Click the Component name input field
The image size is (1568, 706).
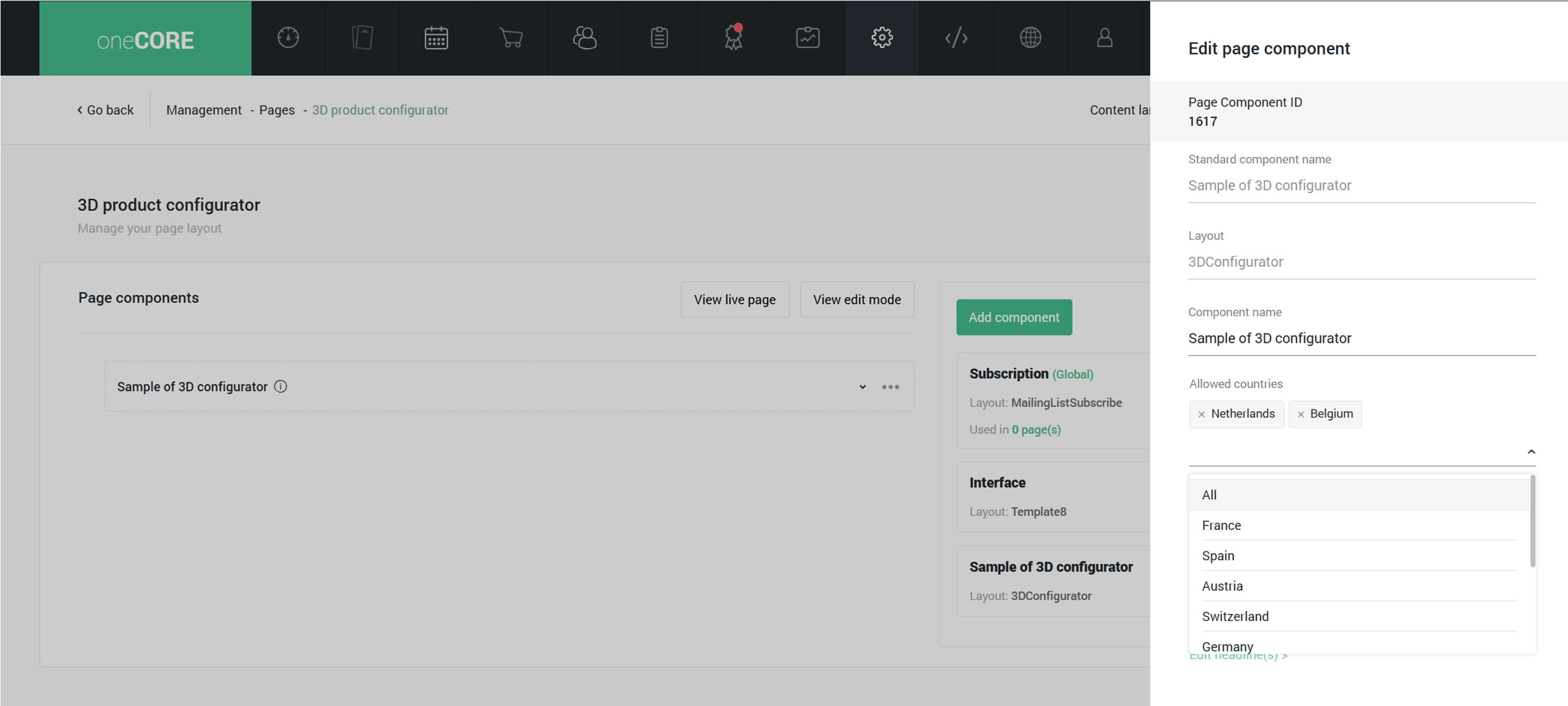[1361, 338]
